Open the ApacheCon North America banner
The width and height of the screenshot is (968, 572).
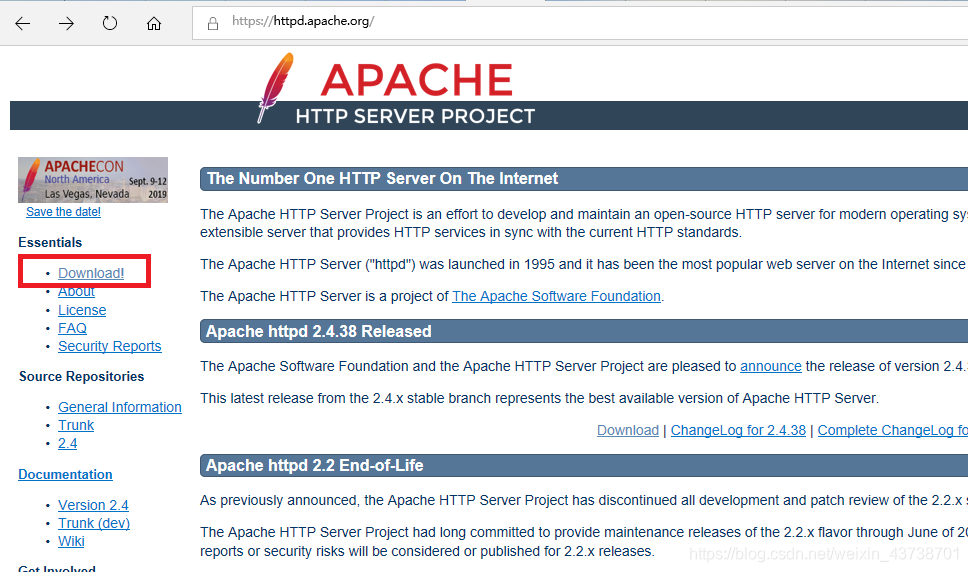tap(93, 180)
